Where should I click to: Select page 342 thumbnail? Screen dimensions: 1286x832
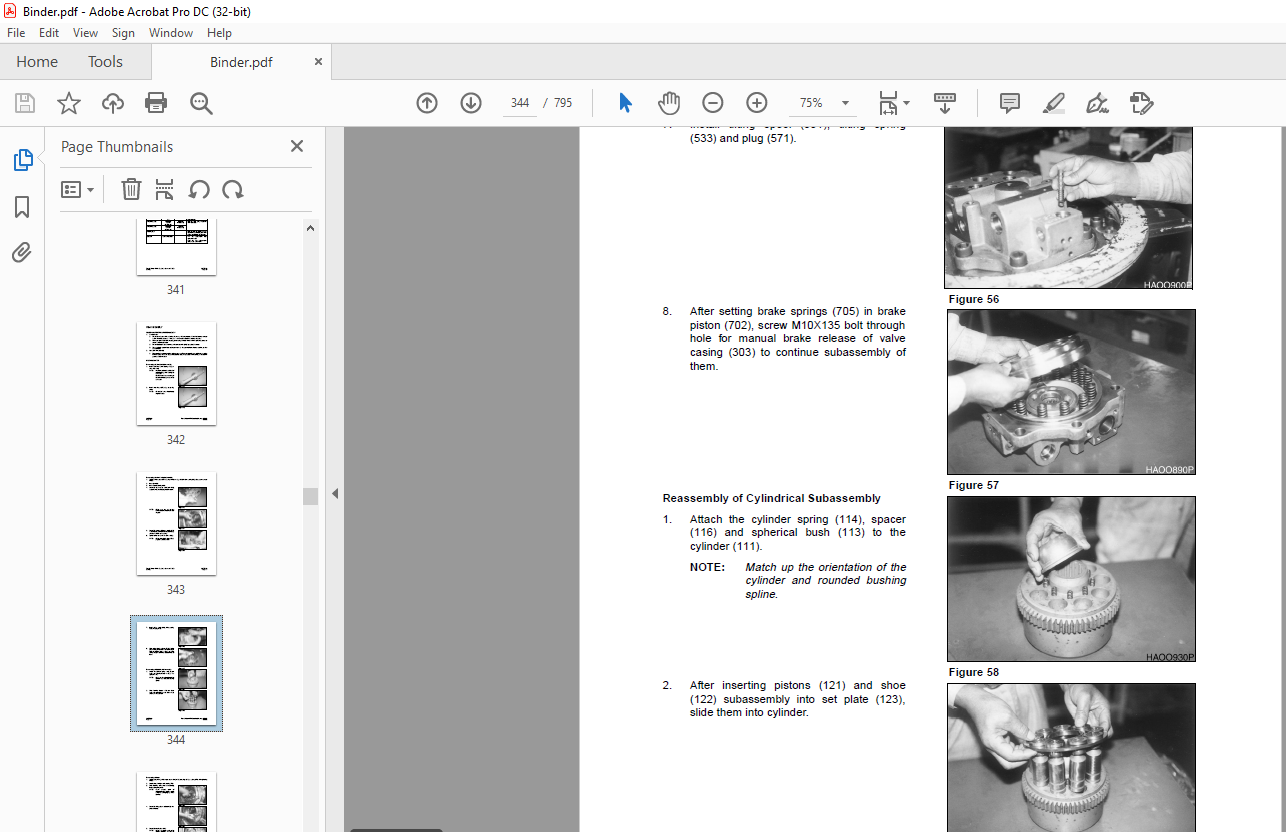click(176, 374)
